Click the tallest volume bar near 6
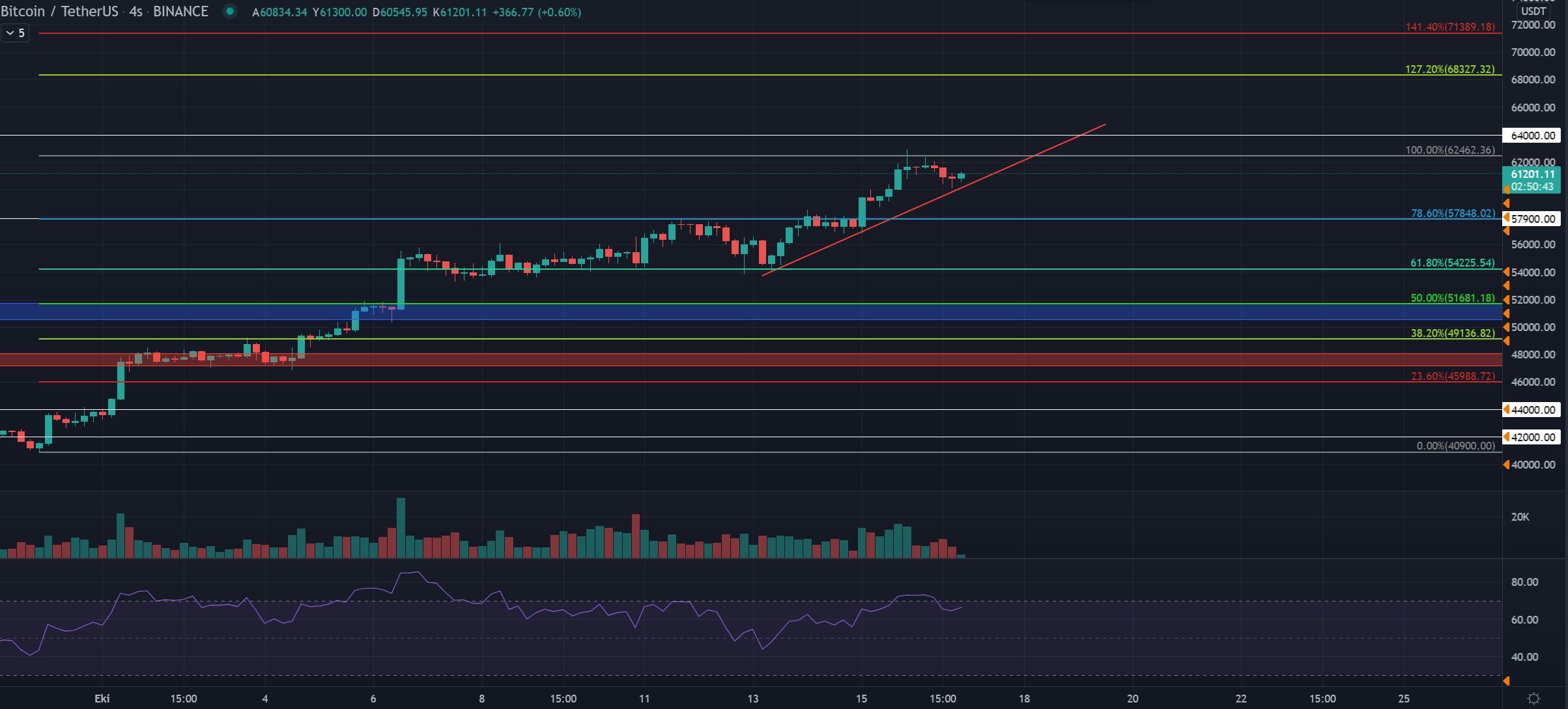Viewport: 1568px width, 709px height. click(x=401, y=528)
